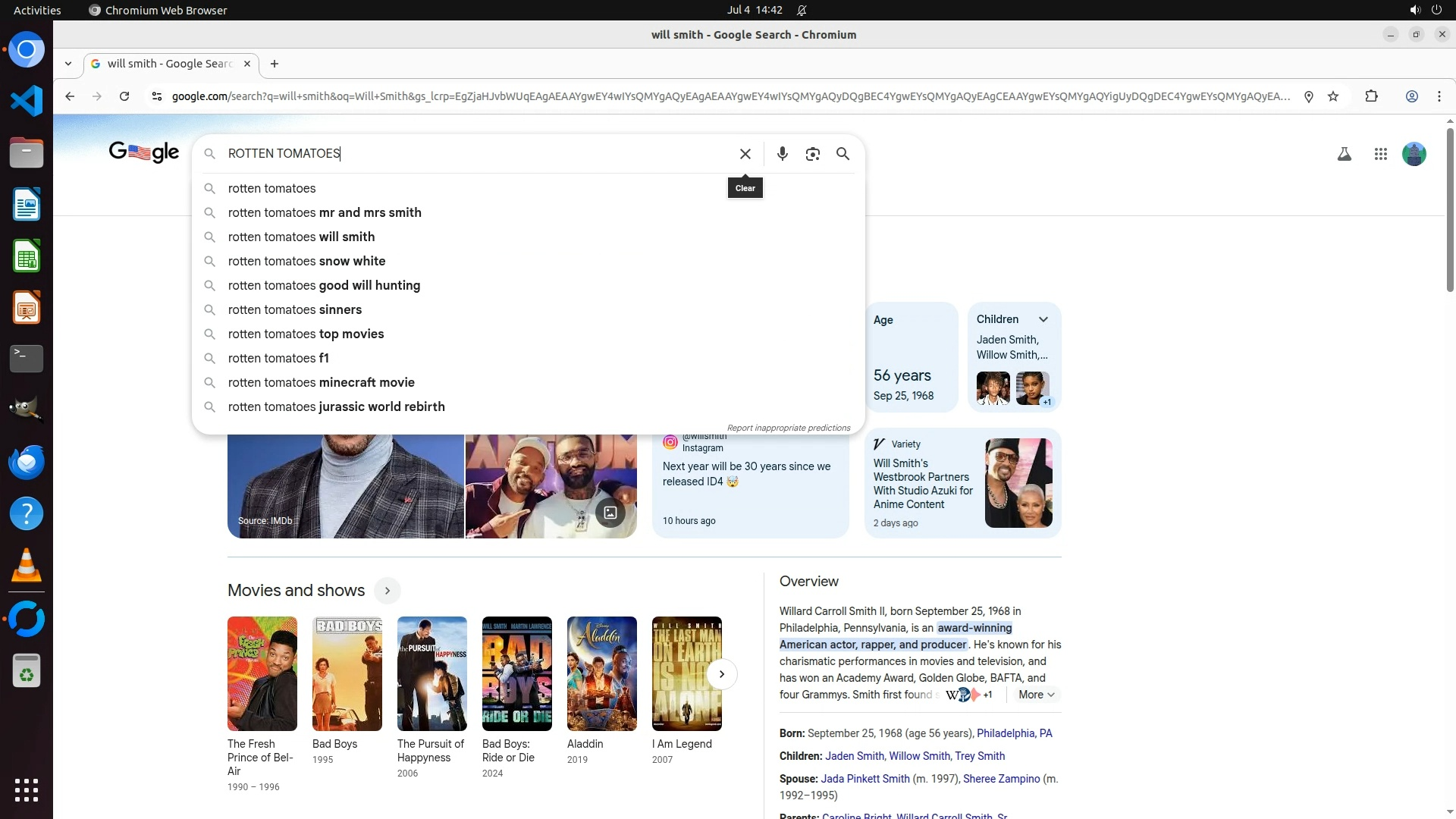This screenshot has width=1456, height=819.
Task: Open Google Lens image search
Action: pyautogui.click(x=813, y=154)
